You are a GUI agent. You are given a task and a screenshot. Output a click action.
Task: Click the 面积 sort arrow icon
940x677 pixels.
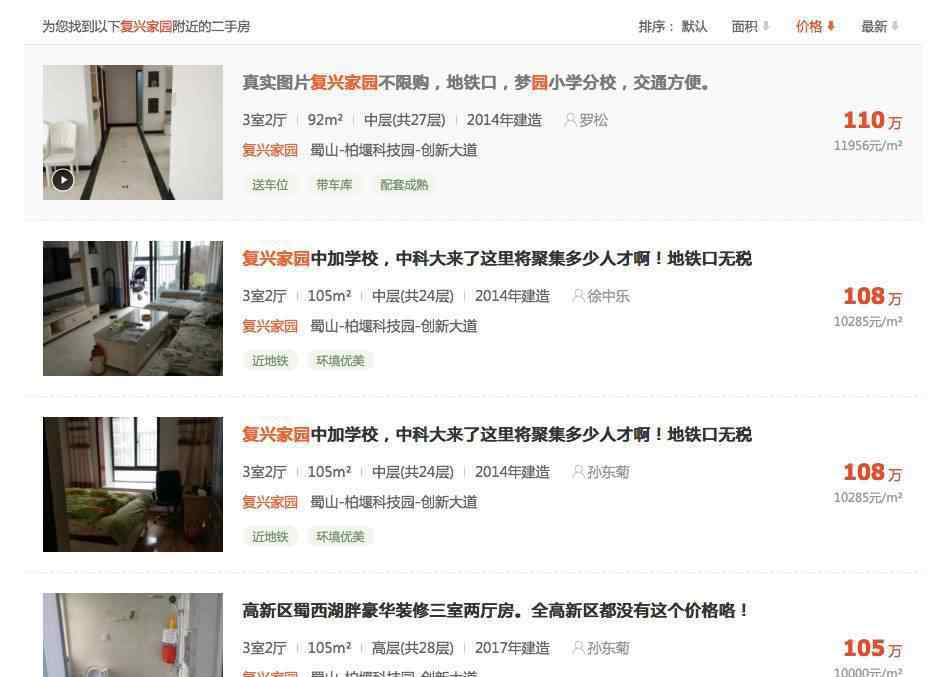[766, 26]
